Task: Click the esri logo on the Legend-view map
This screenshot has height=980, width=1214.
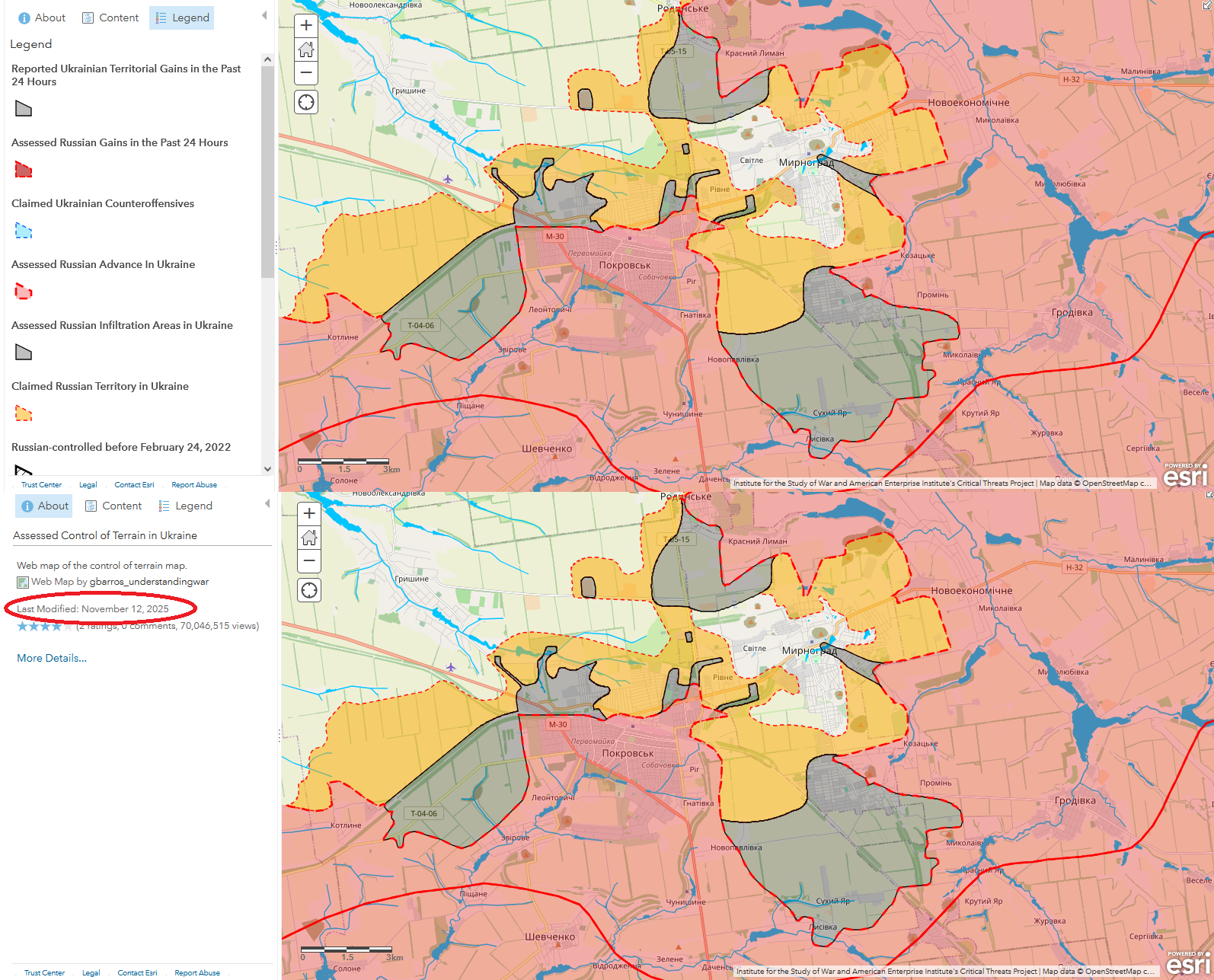Action: (x=1186, y=475)
